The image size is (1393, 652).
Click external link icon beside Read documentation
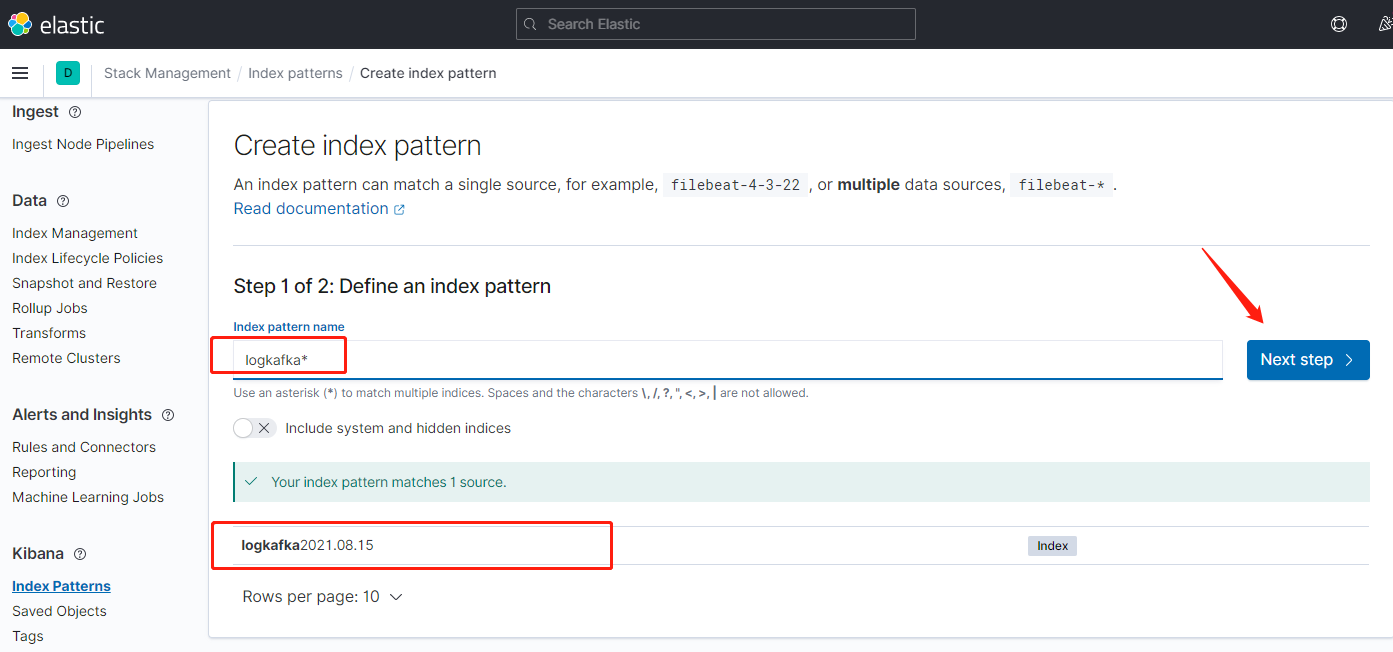[399, 209]
